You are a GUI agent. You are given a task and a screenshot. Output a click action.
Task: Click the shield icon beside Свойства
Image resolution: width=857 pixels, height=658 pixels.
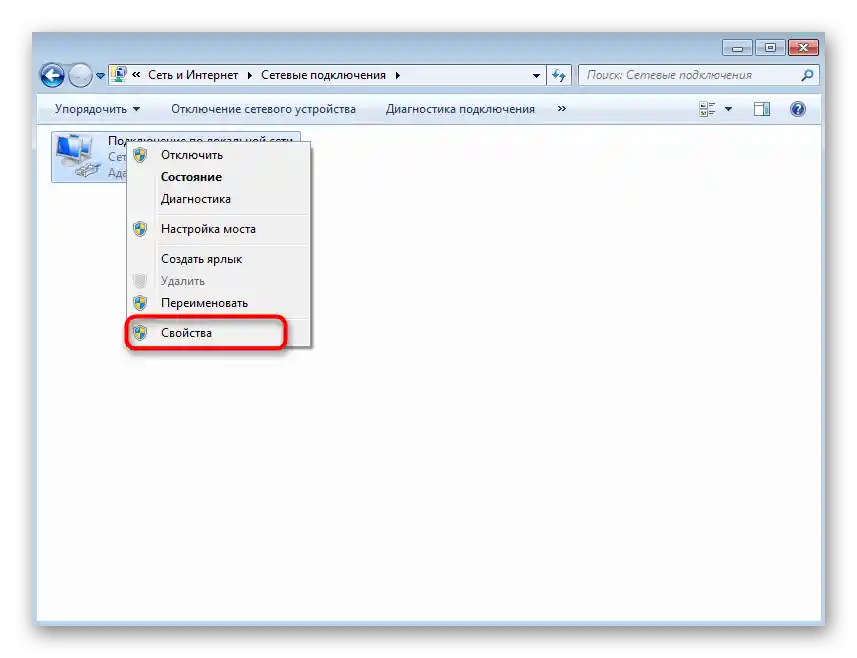[140, 333]
